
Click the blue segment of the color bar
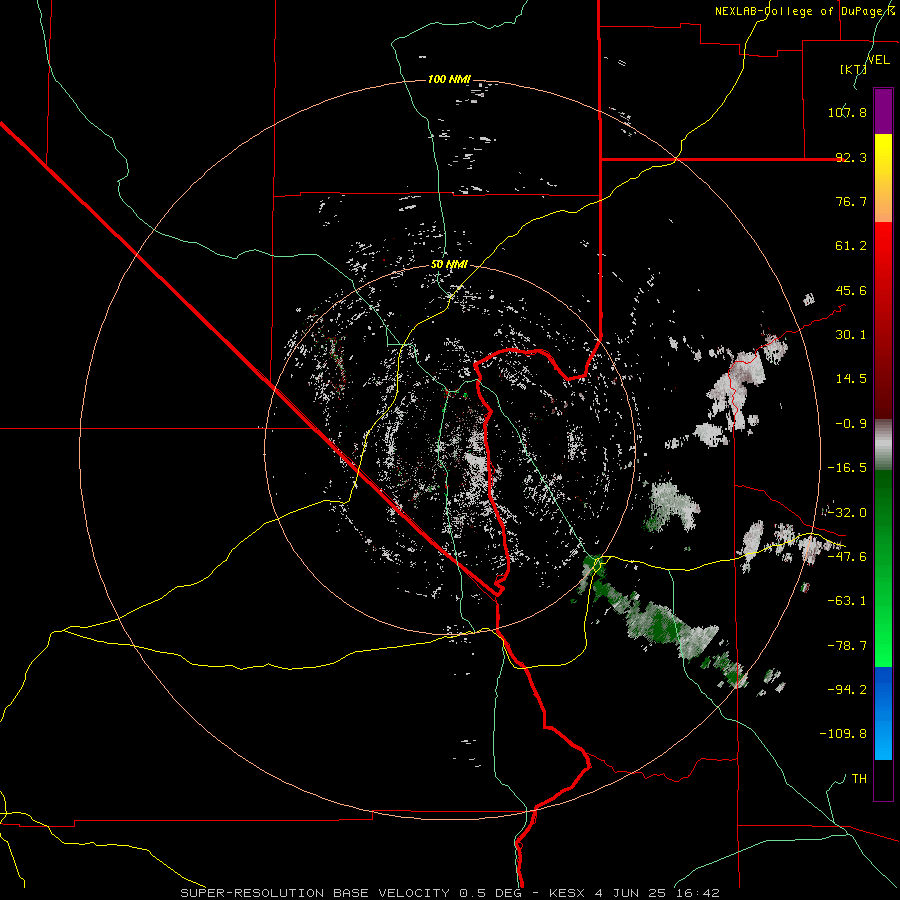883,713
